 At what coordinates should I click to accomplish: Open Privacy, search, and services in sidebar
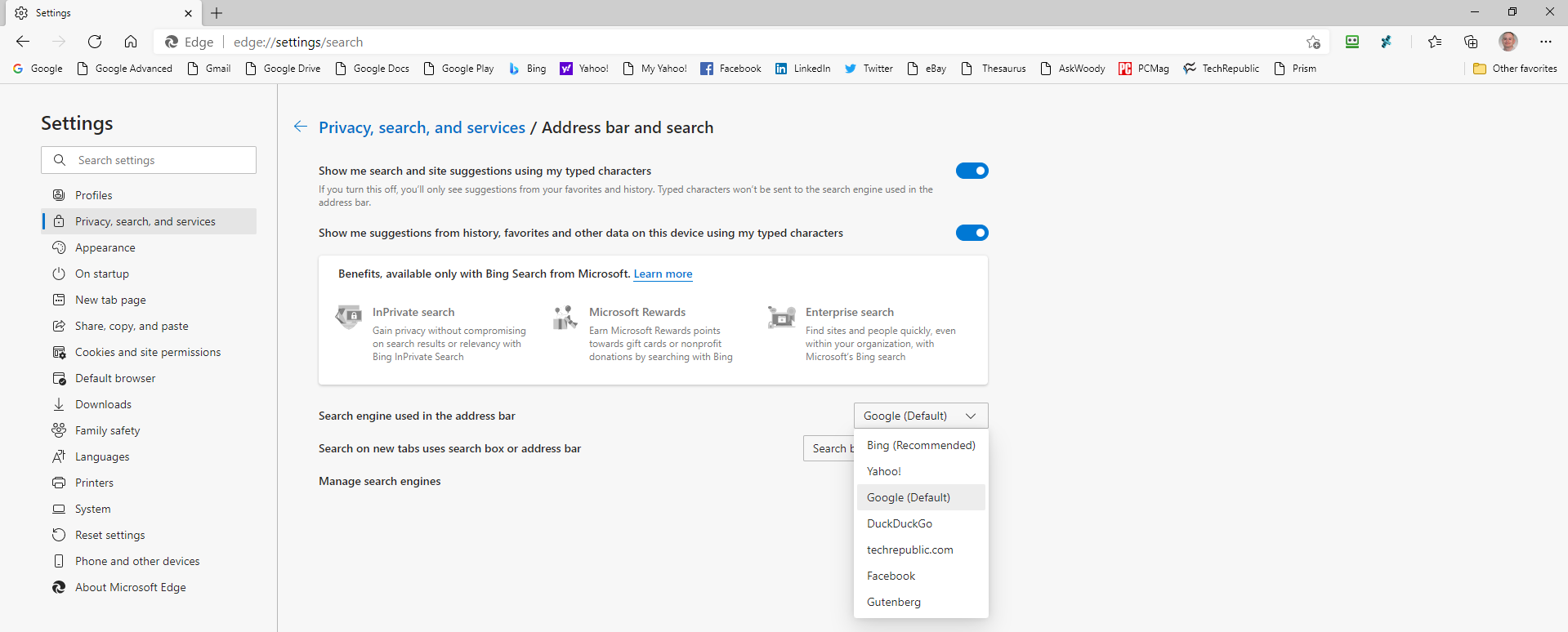point(149,221)
